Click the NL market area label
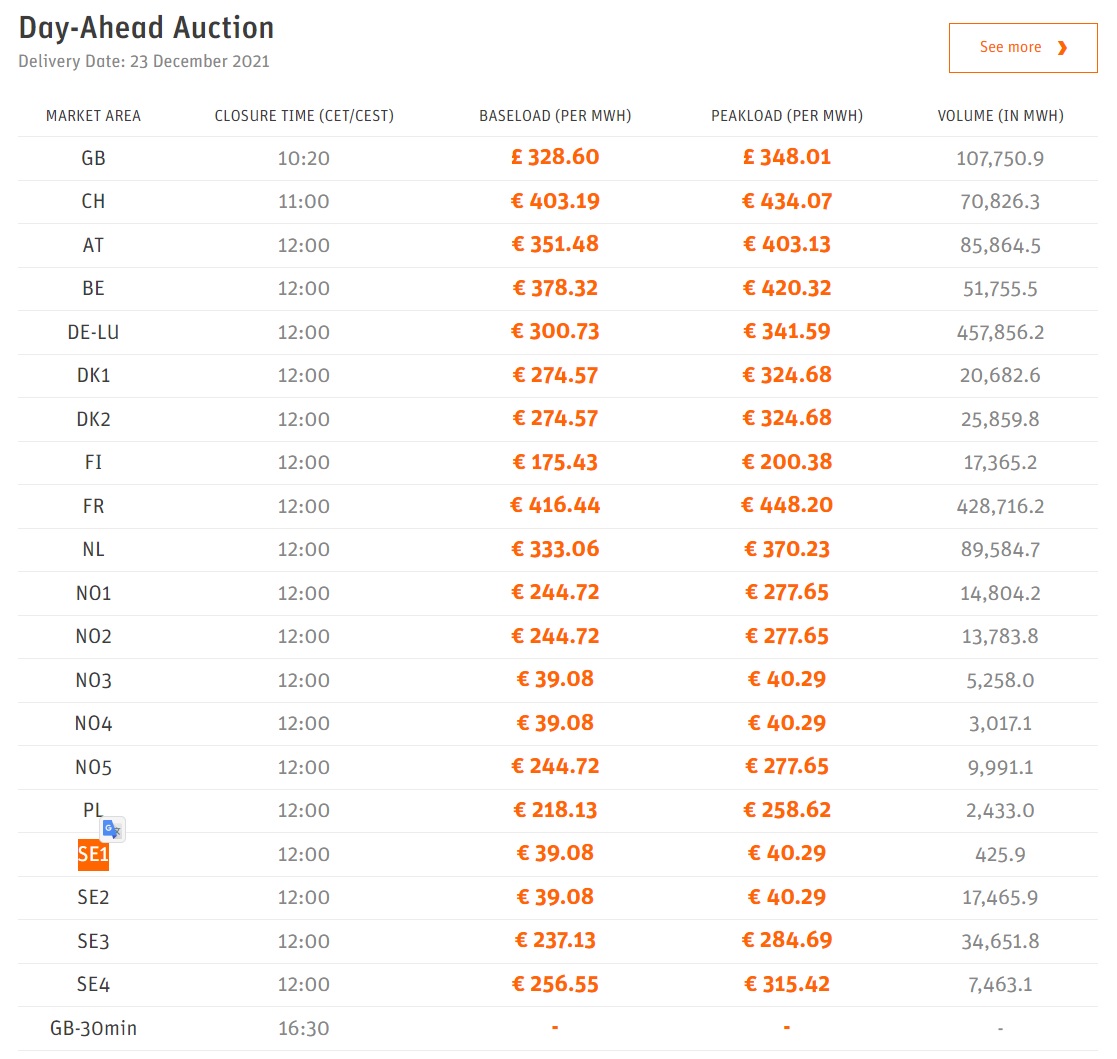Viewport: 1117px width, 1059px height. click(93, 549)
